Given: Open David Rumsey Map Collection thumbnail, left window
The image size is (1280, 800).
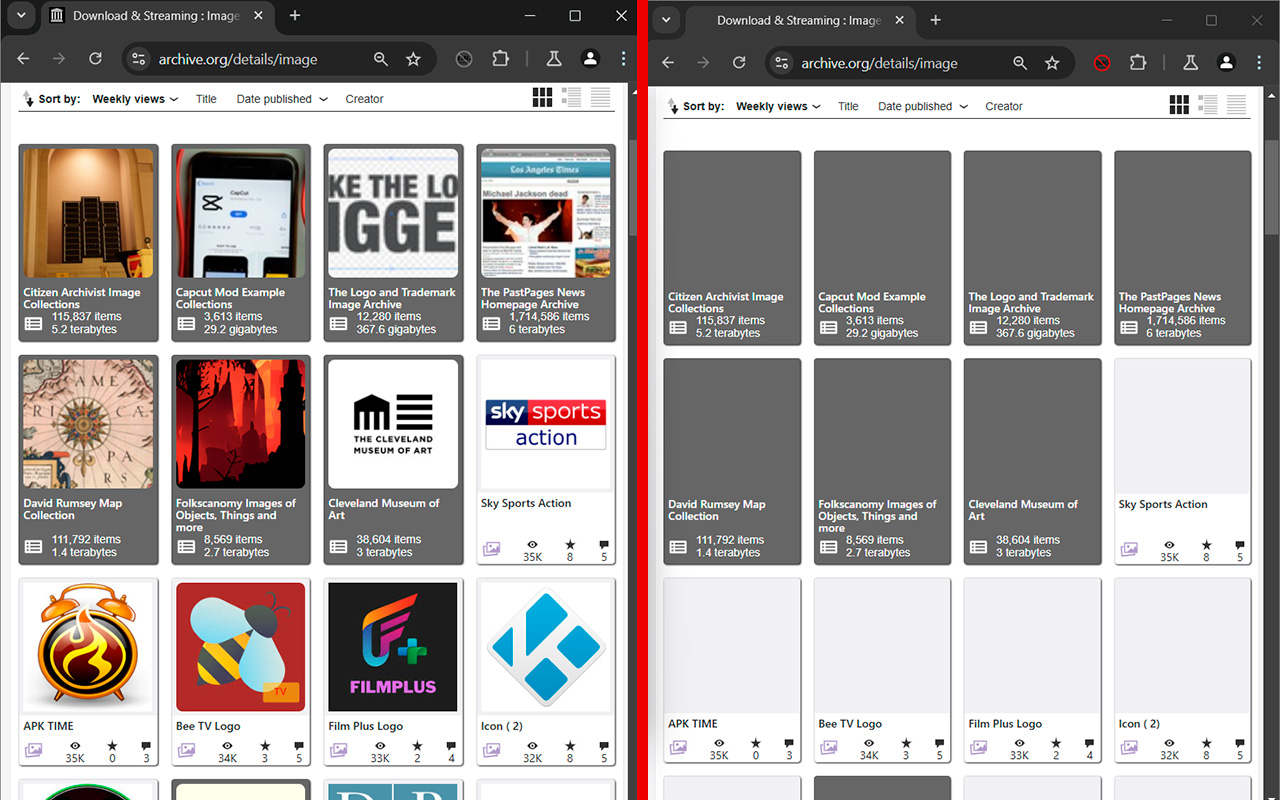Looking at the screenshot, I should 88,424.
